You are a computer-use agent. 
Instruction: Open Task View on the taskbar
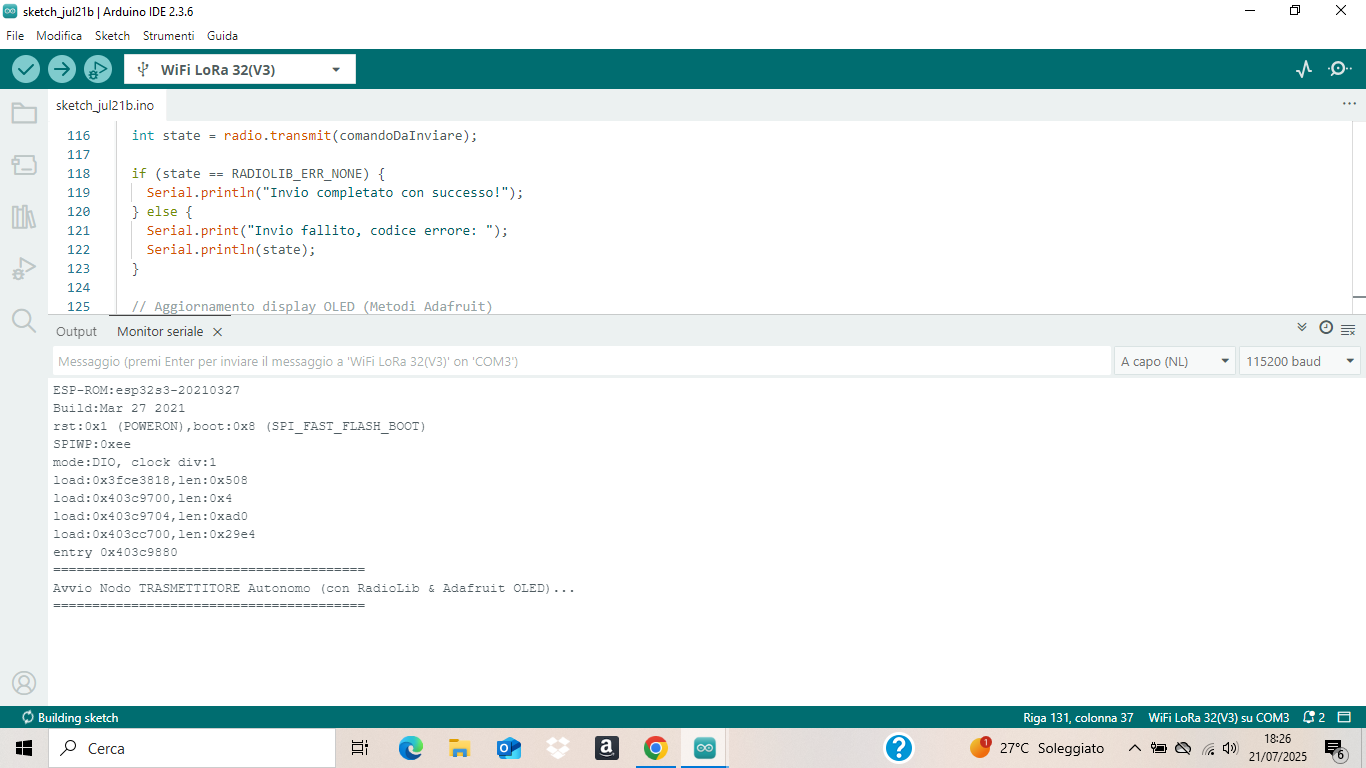coord(360,748)
